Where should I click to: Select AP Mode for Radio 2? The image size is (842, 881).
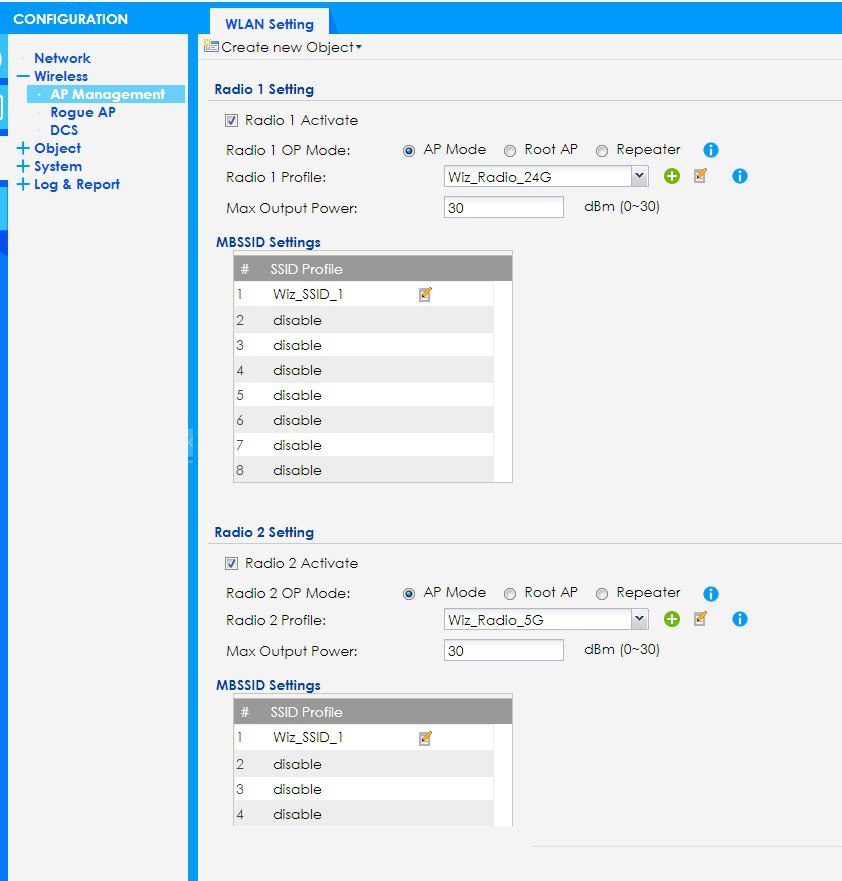[x=409, y=594]
